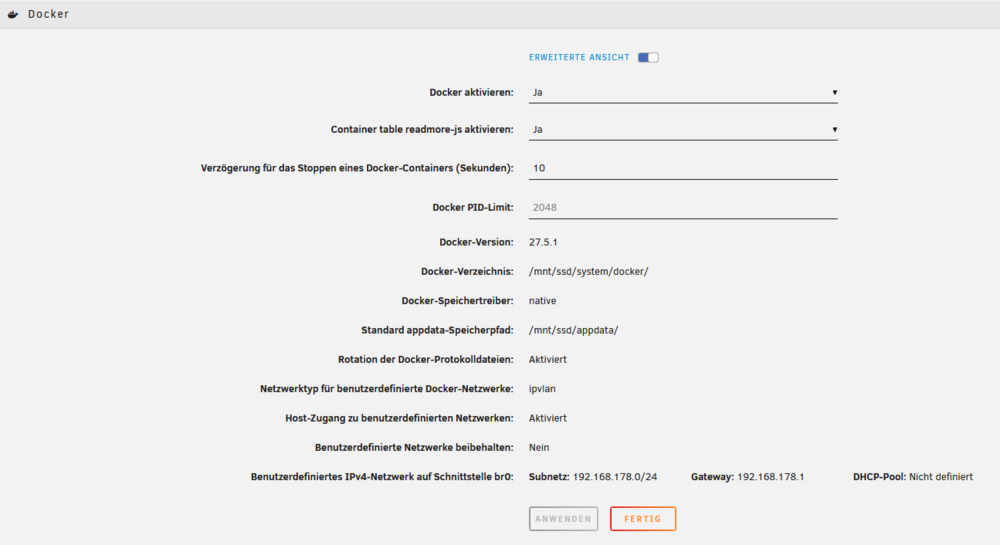Viewport: 1000px width, 545px height.
Task: Click Aktiviert next to Rotation der Docker-Protokolldateien
Action: 548,360
